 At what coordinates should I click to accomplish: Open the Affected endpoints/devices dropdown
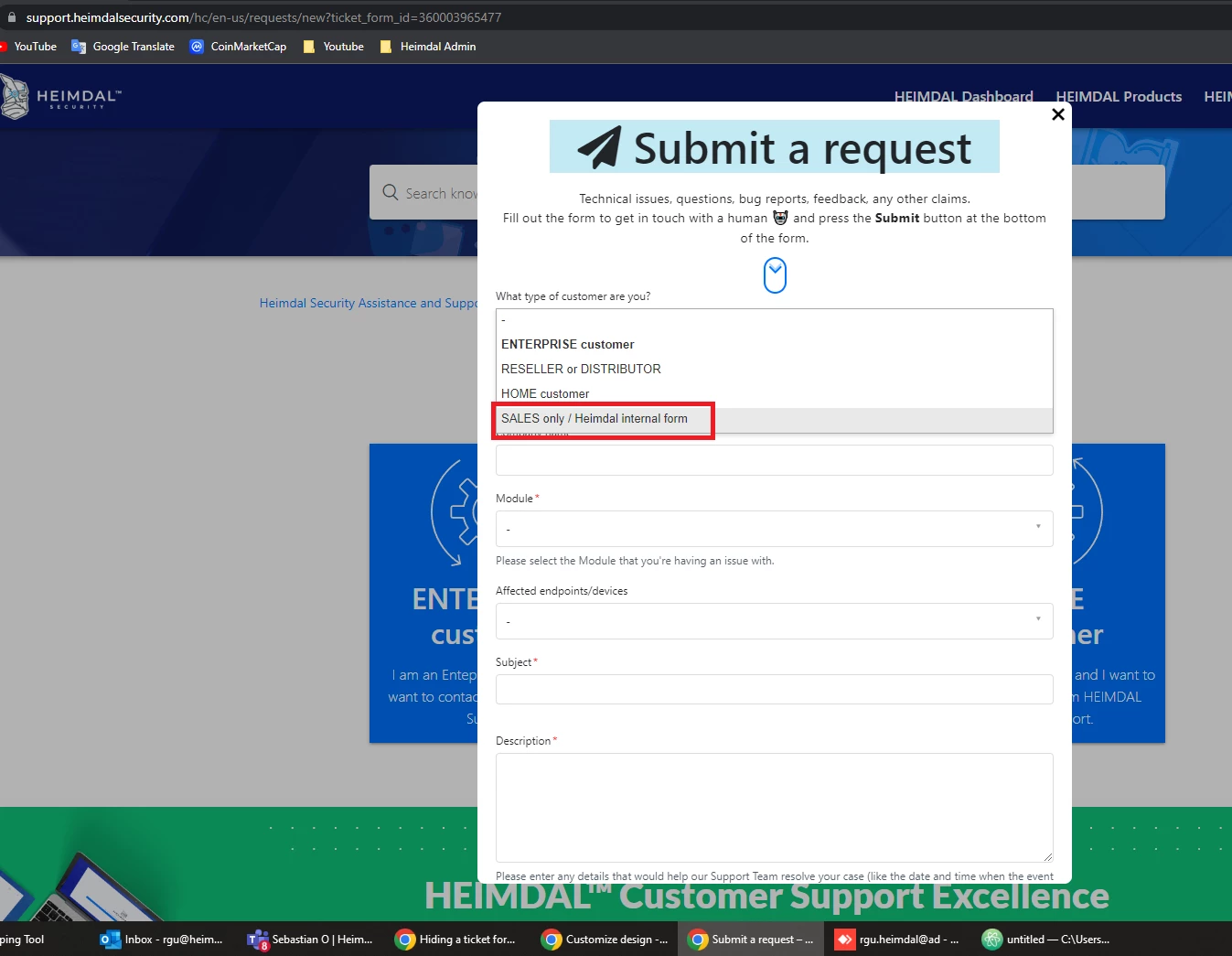click(775, 621)
